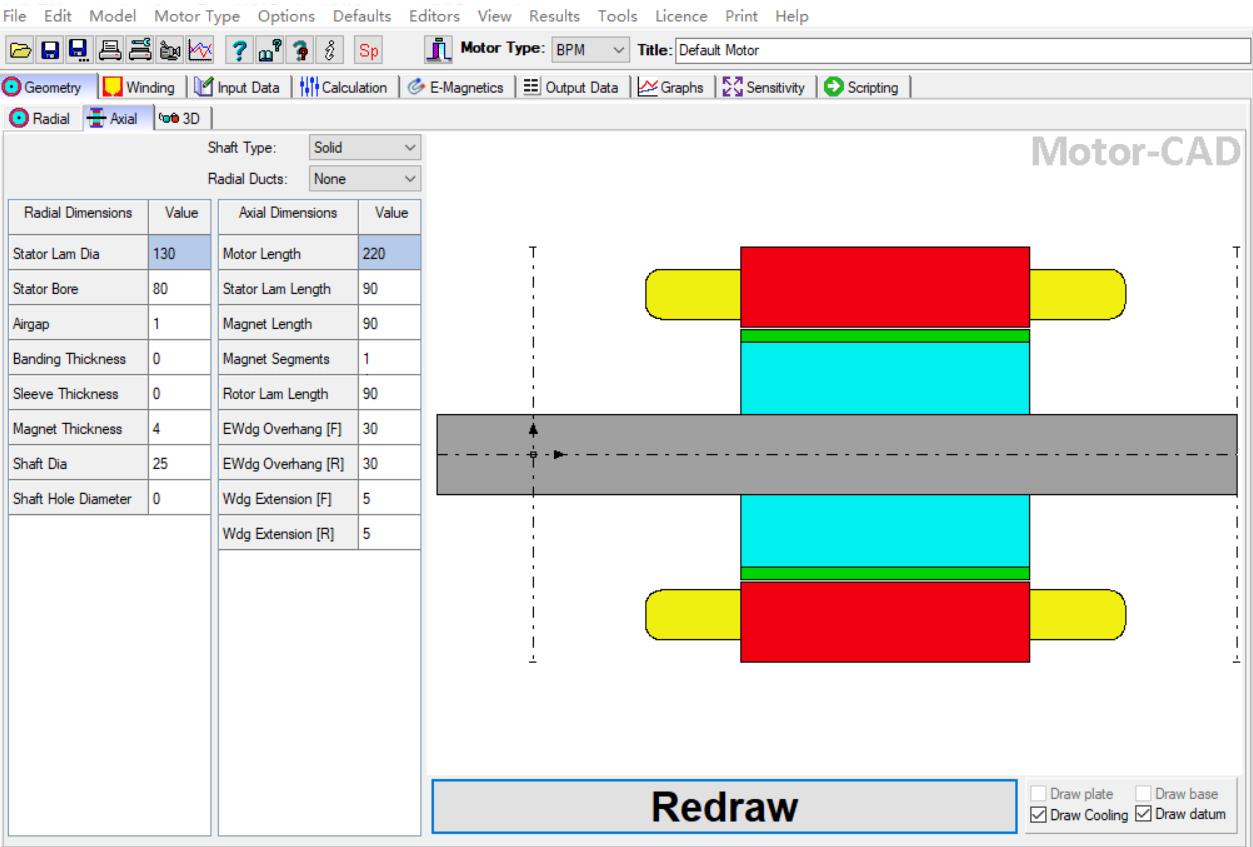Open the Shaft Type dropdown

point(364,147)
